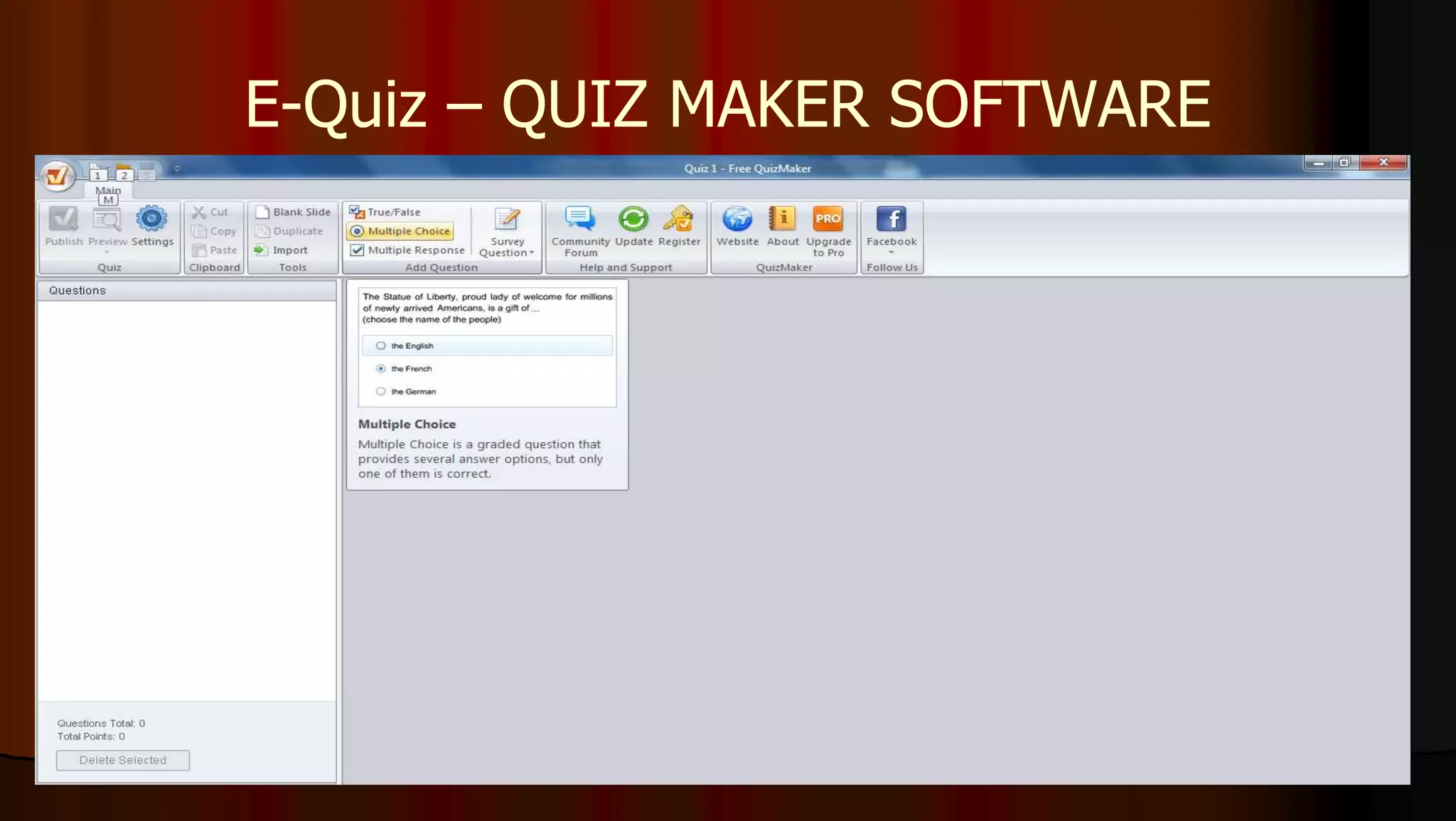
Task: Paste from the clipboard
Action: point(215,251)
